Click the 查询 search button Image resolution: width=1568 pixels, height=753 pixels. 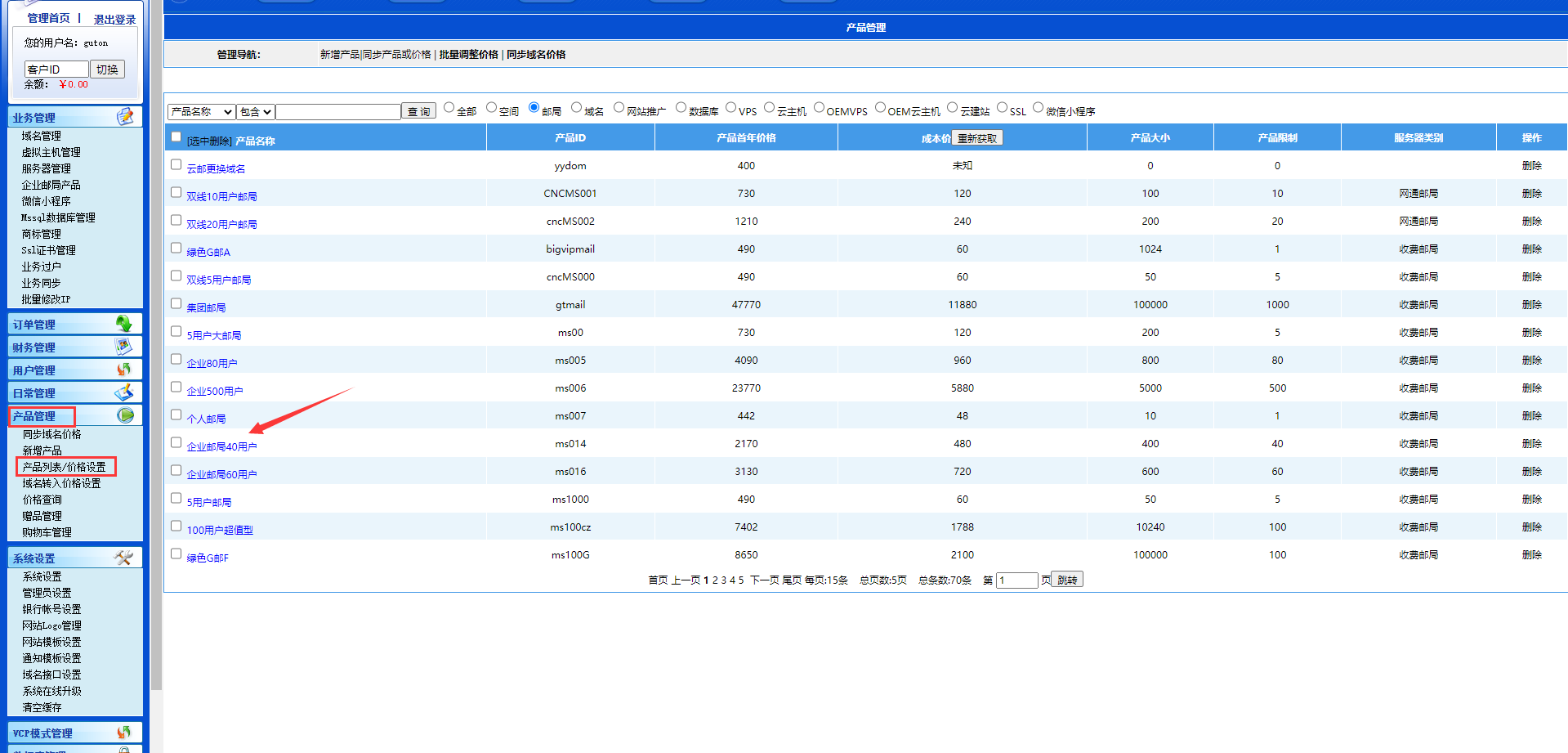[x=418, y=112]
